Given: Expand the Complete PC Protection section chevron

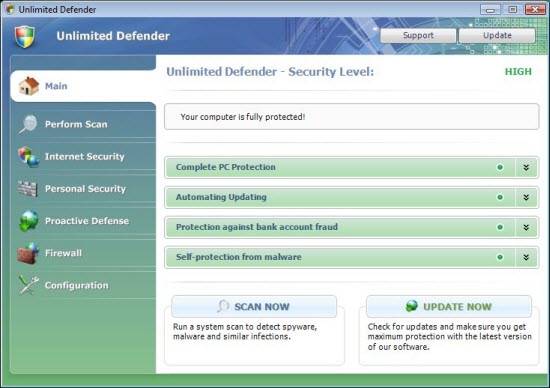Looking at the screenshot, I should click(x=526, y=167).
